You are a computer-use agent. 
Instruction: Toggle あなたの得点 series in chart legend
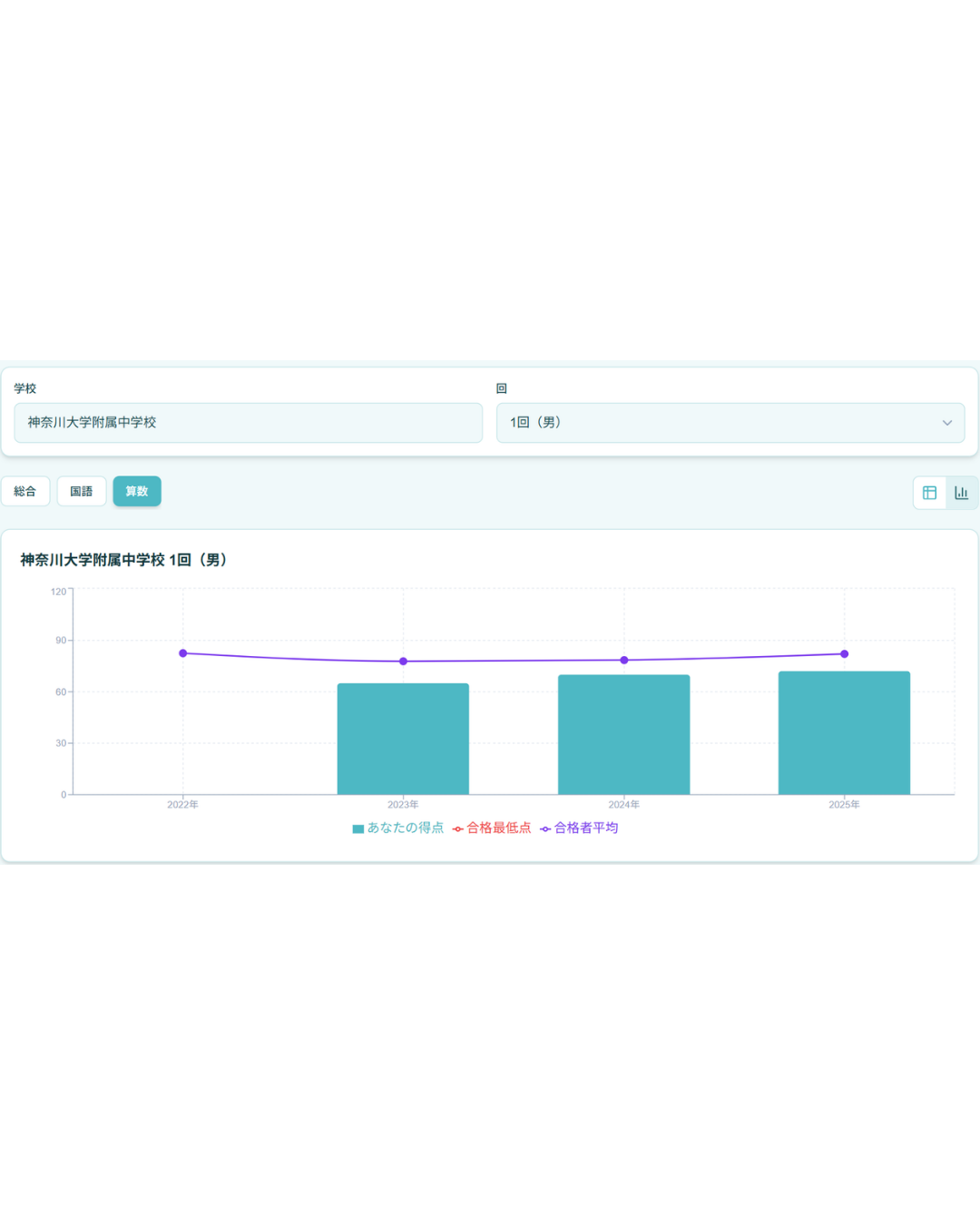point(398,828)
